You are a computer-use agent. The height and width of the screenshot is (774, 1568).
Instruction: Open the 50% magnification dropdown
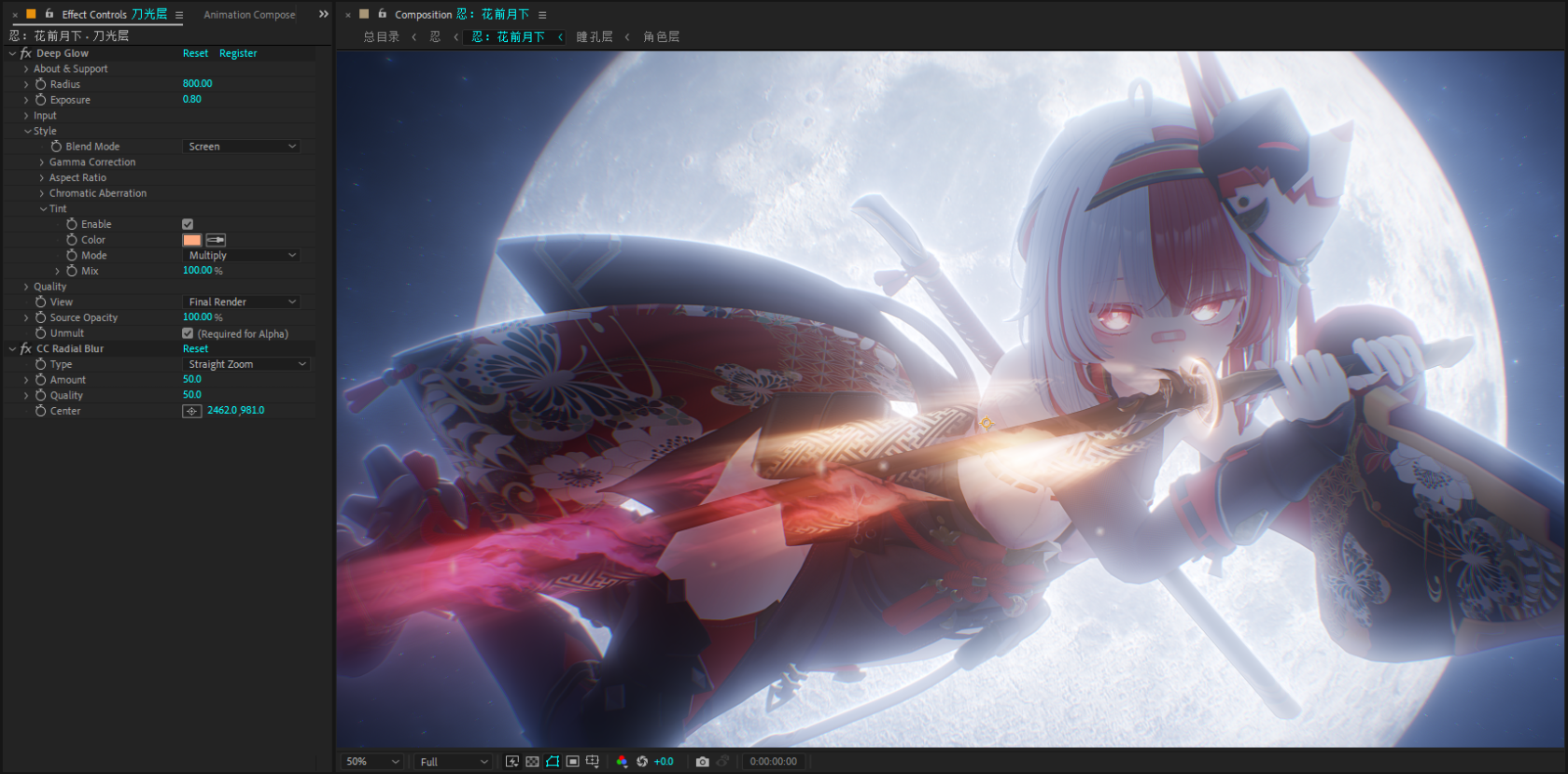[x=372, y=762]
